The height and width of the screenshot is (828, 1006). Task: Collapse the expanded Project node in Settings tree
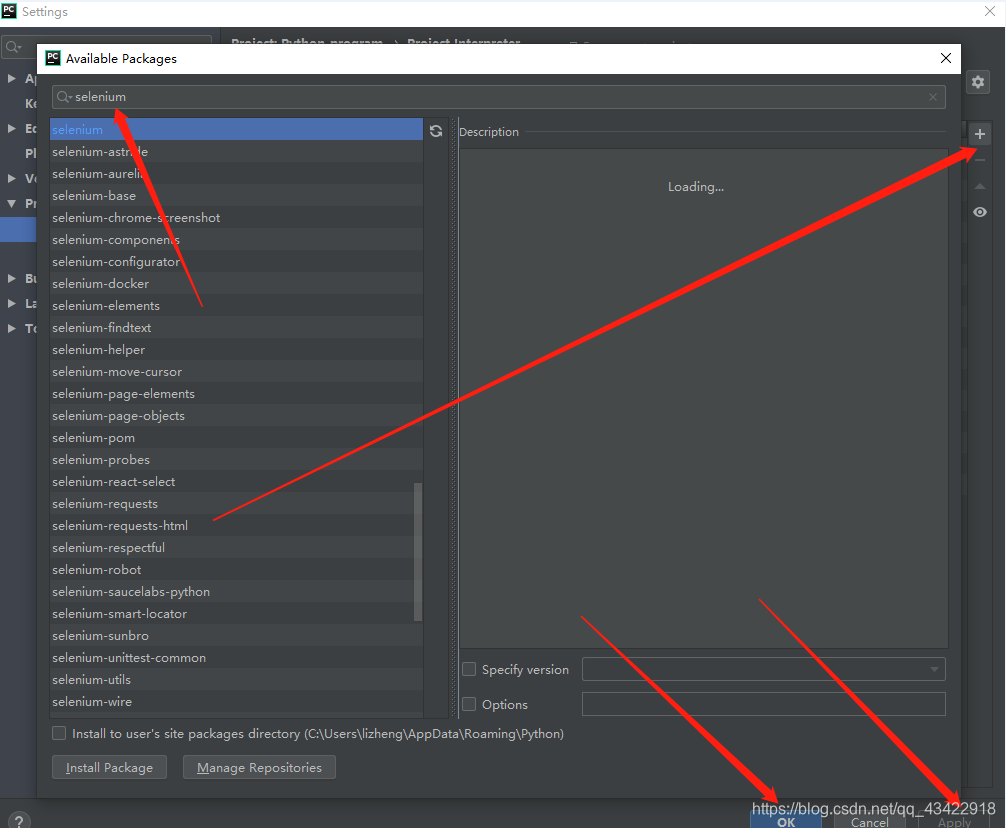tap(12, 203)
